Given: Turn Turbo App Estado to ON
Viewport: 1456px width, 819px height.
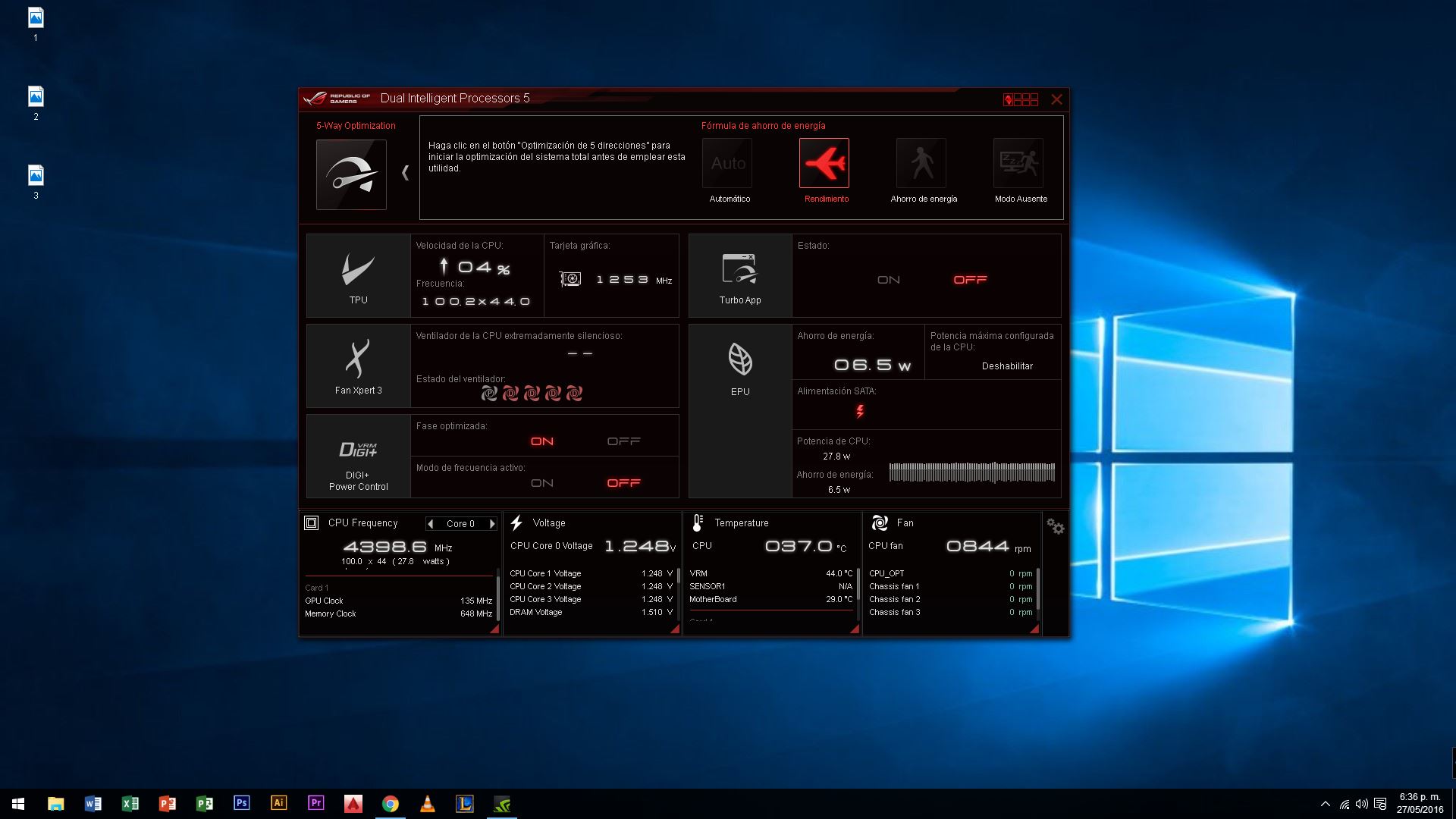Looking at the screenshot, I should [x=889, y=280].
